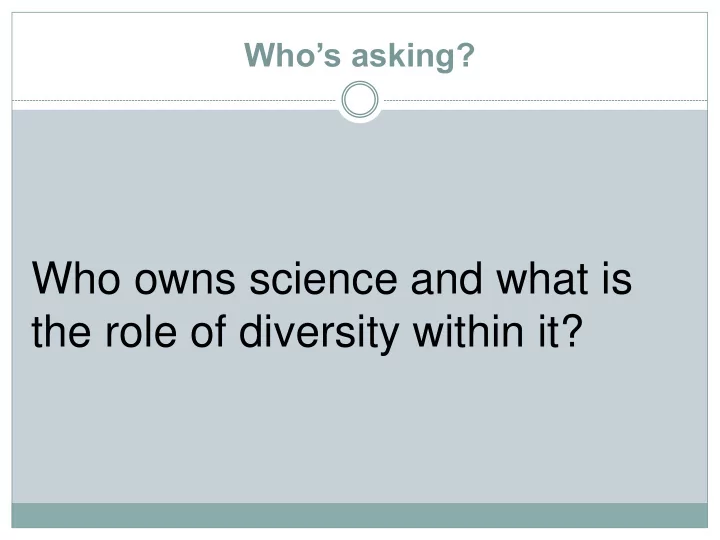Click the word "Who's" in the heading
The width and height of the screenshot is (720, 540).
click(292, 55)
